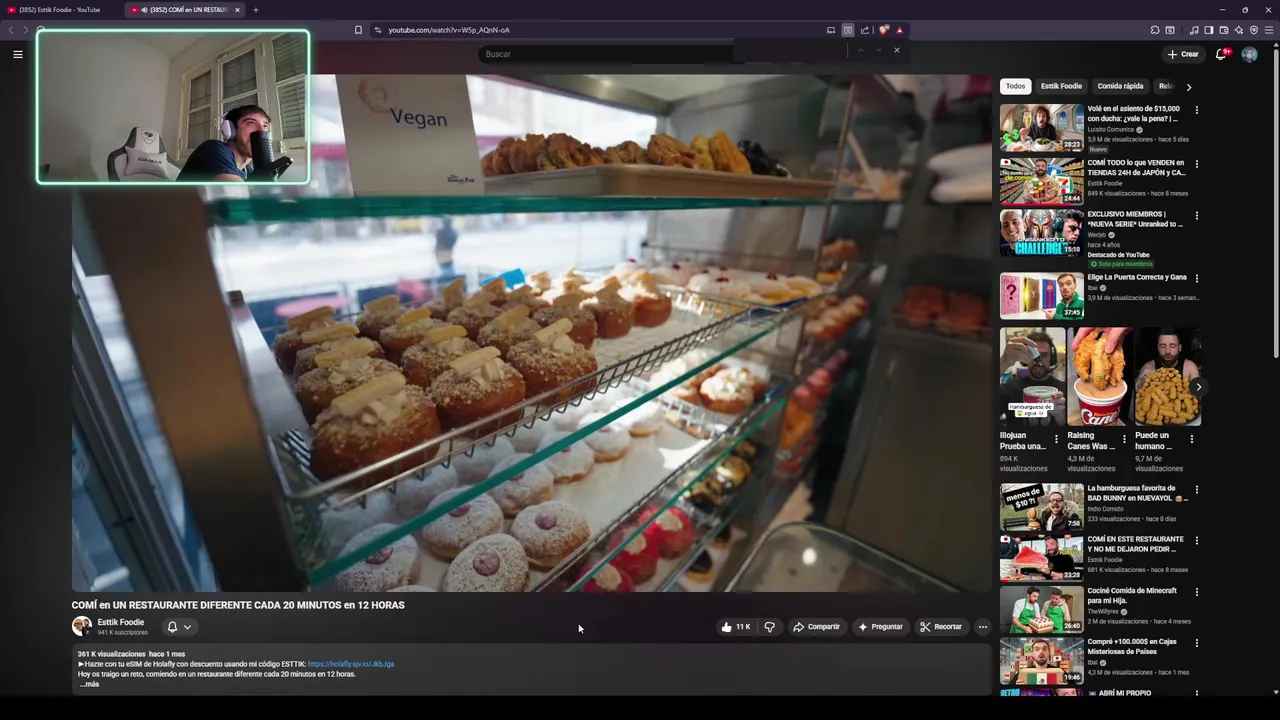This screenshot has width=1280, height=720.
Task: Open Puede un humano short thumbnail
Action: click(1167, 377)
